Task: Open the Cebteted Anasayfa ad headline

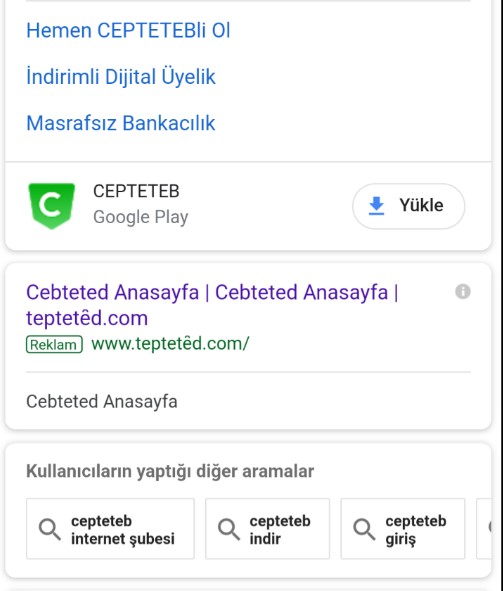Action: 212,305
